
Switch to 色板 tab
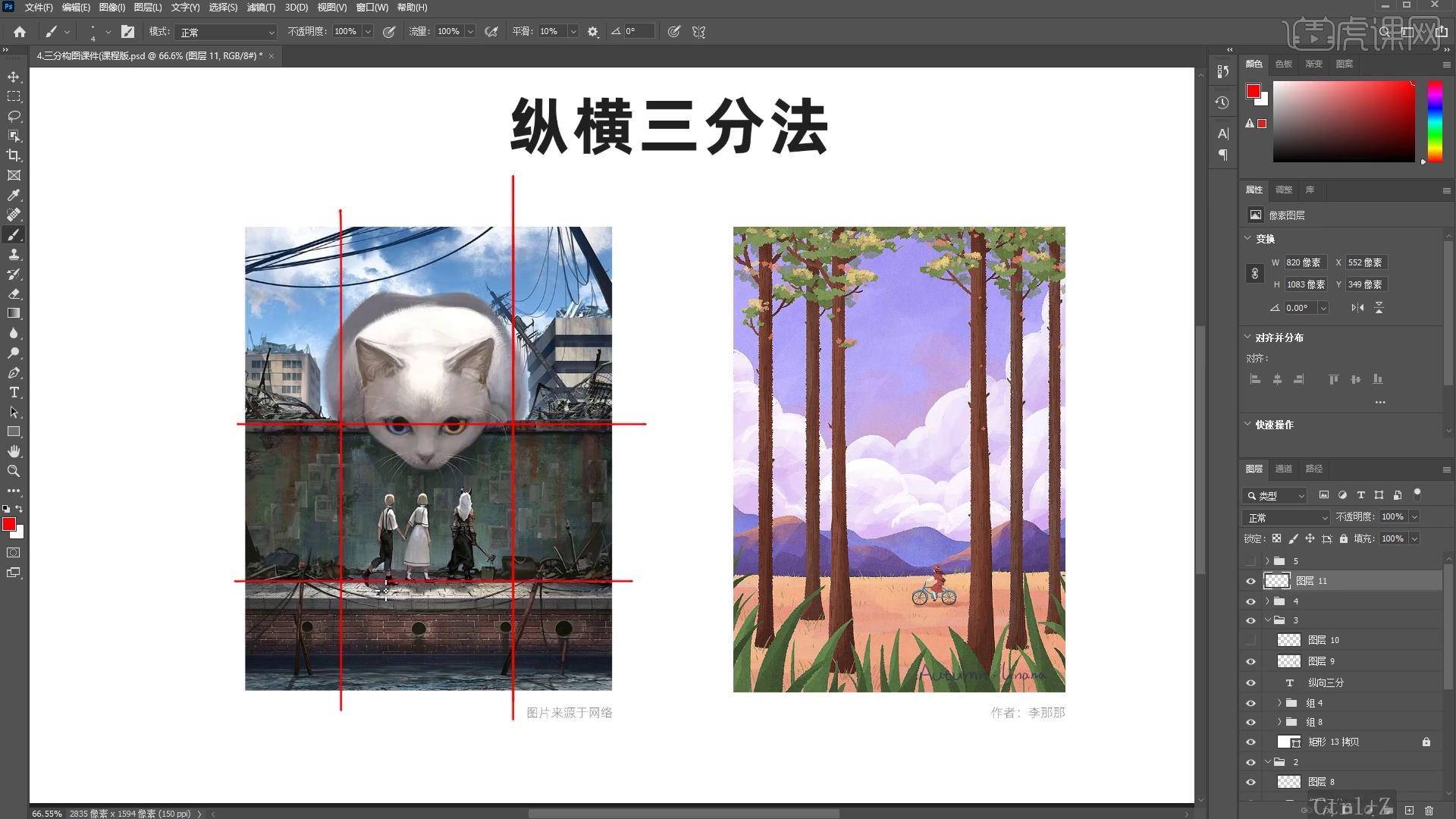pos(1284,64)
